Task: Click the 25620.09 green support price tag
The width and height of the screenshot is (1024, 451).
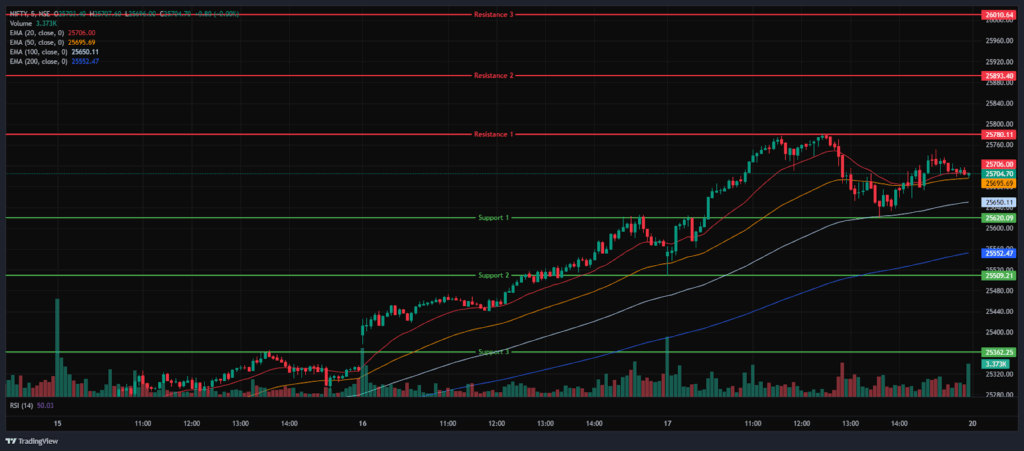Action: tap(999, 218)
